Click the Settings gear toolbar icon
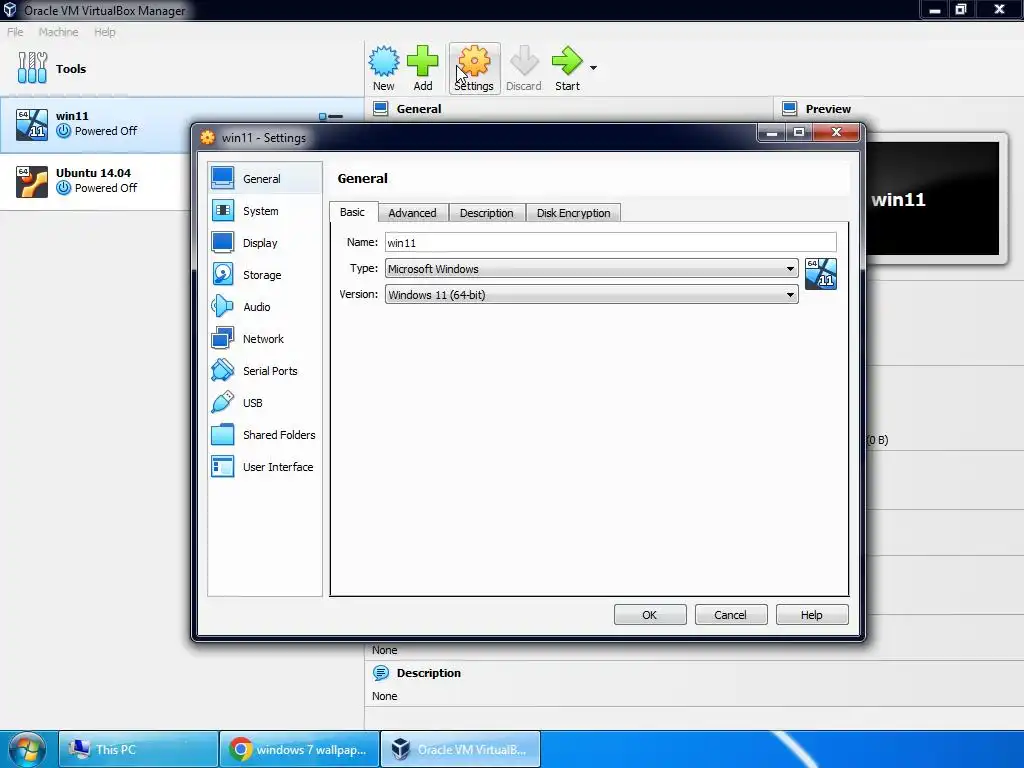The image size is (1024, 768). click(x=474, y=61)
